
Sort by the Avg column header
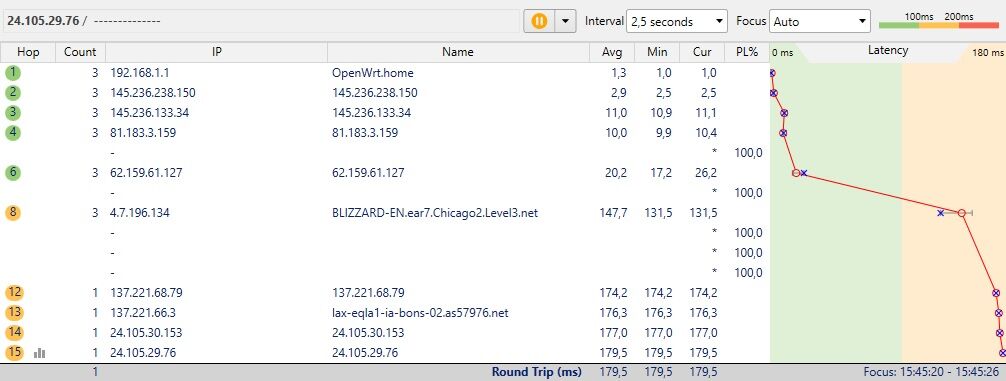click(x=612, y=52)
